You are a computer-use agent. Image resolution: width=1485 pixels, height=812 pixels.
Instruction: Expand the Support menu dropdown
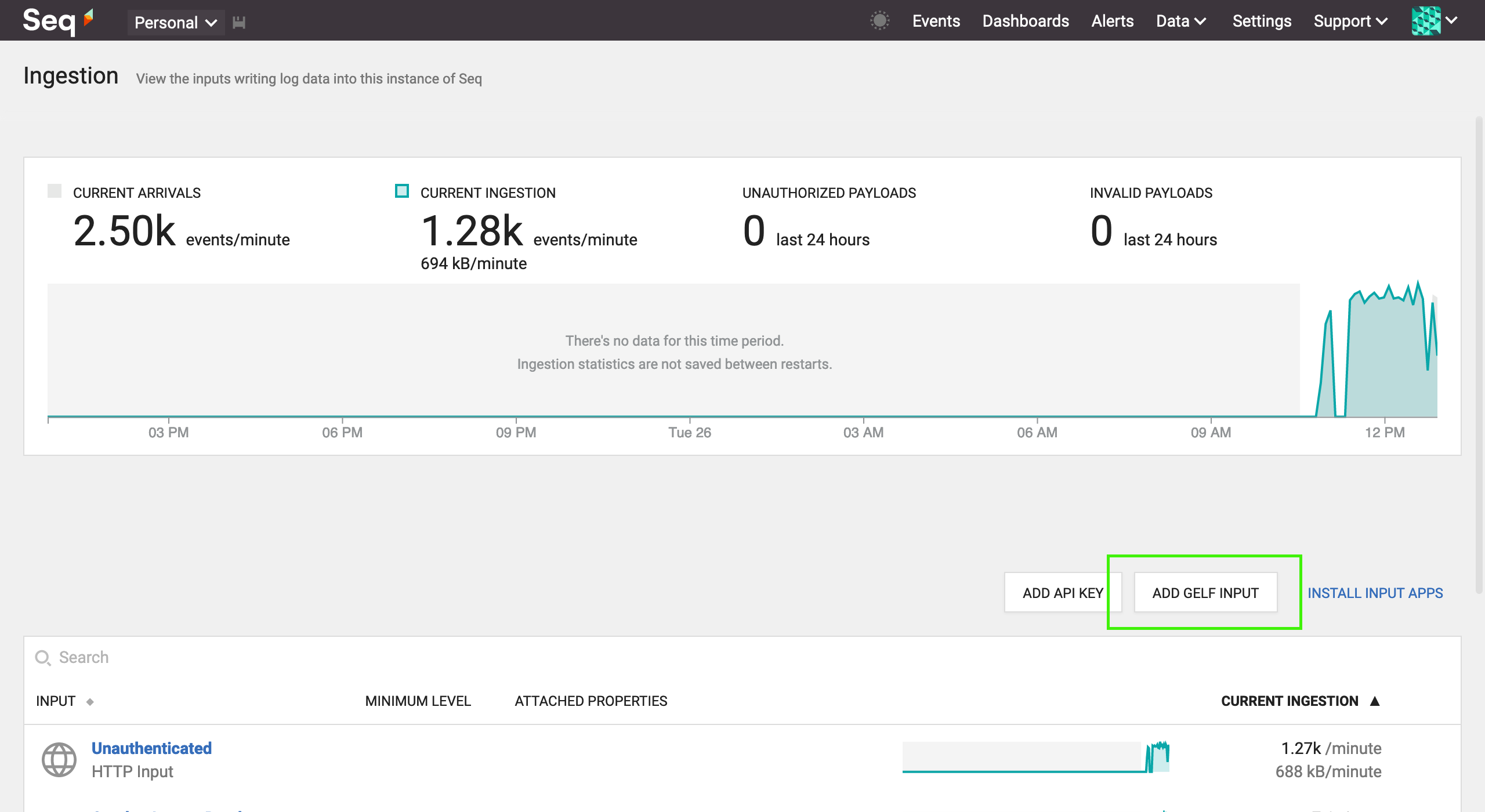coord(1350,21)
